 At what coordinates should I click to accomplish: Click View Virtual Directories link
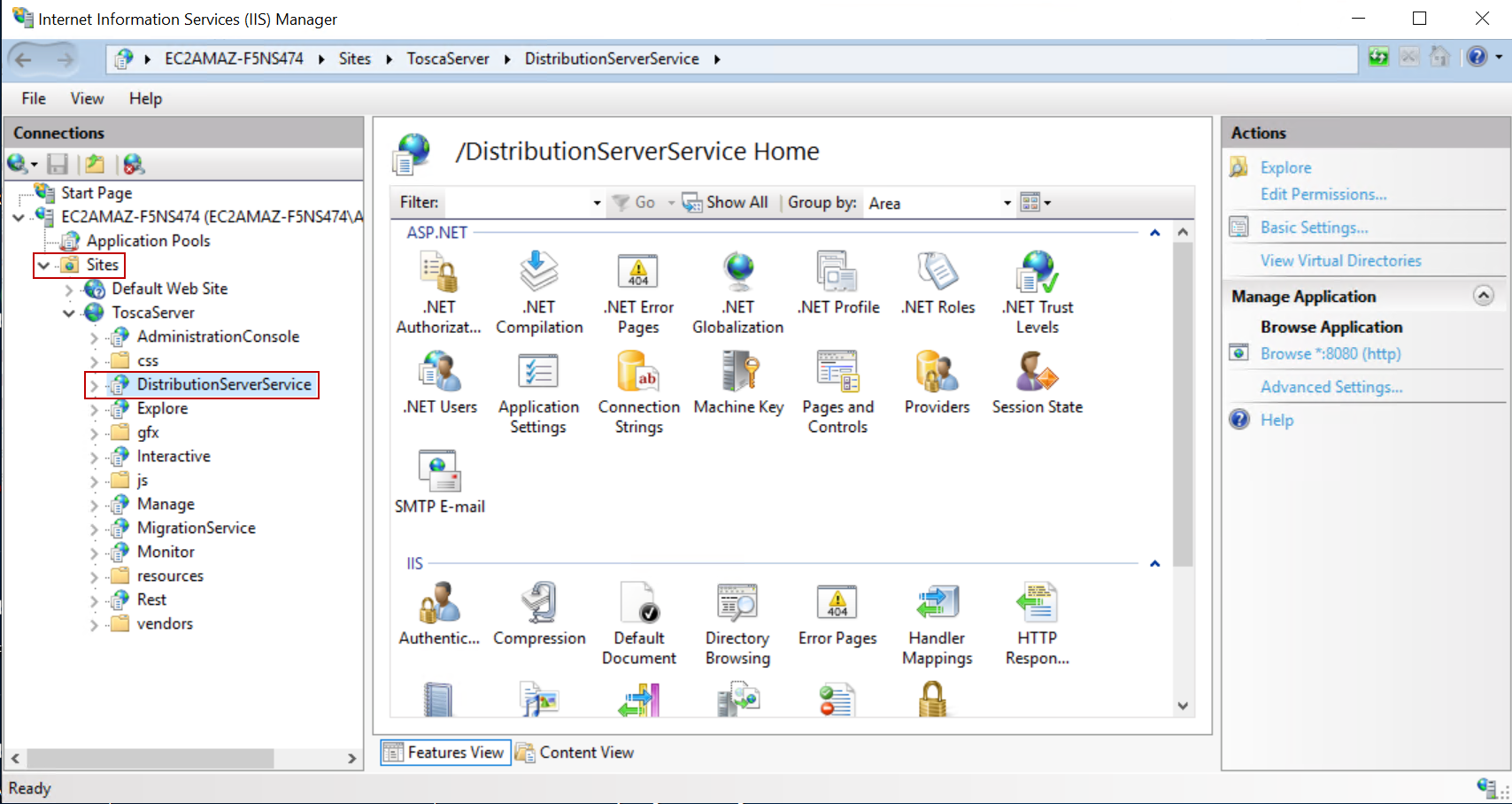coord(1340,260)
